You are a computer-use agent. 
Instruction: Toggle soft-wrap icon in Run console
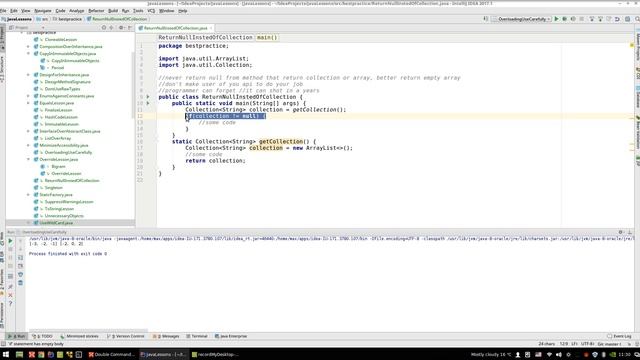click(20, 258)
